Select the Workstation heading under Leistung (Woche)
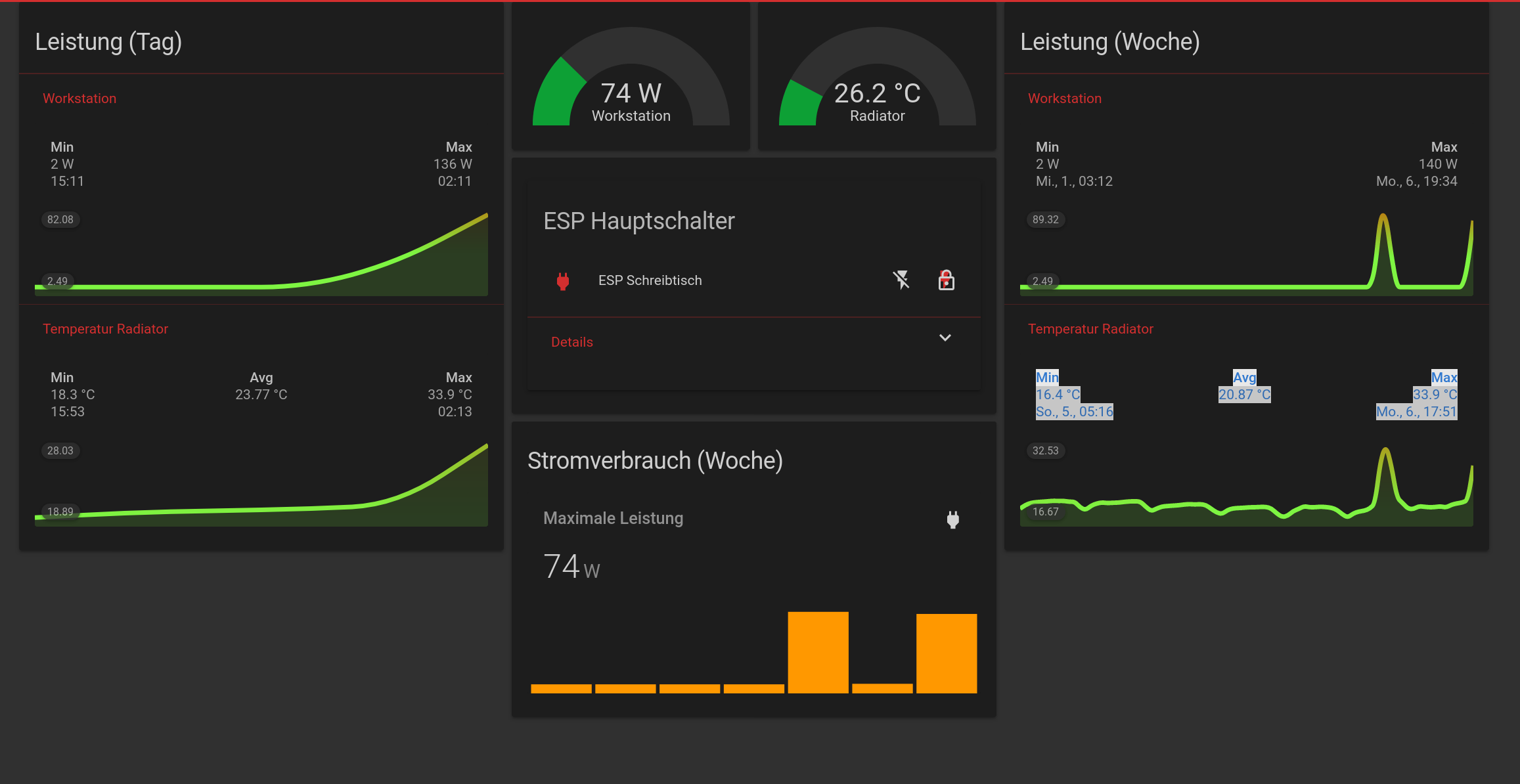 (1064, 98)
